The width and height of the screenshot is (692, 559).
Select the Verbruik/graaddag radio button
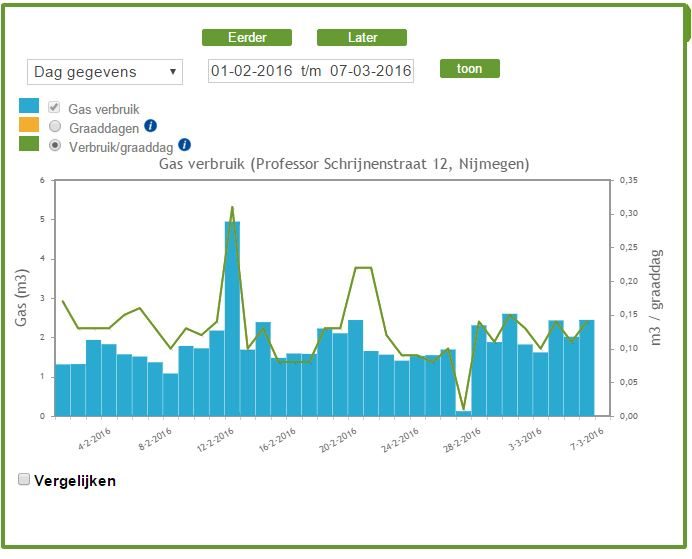tap(55, 145)
